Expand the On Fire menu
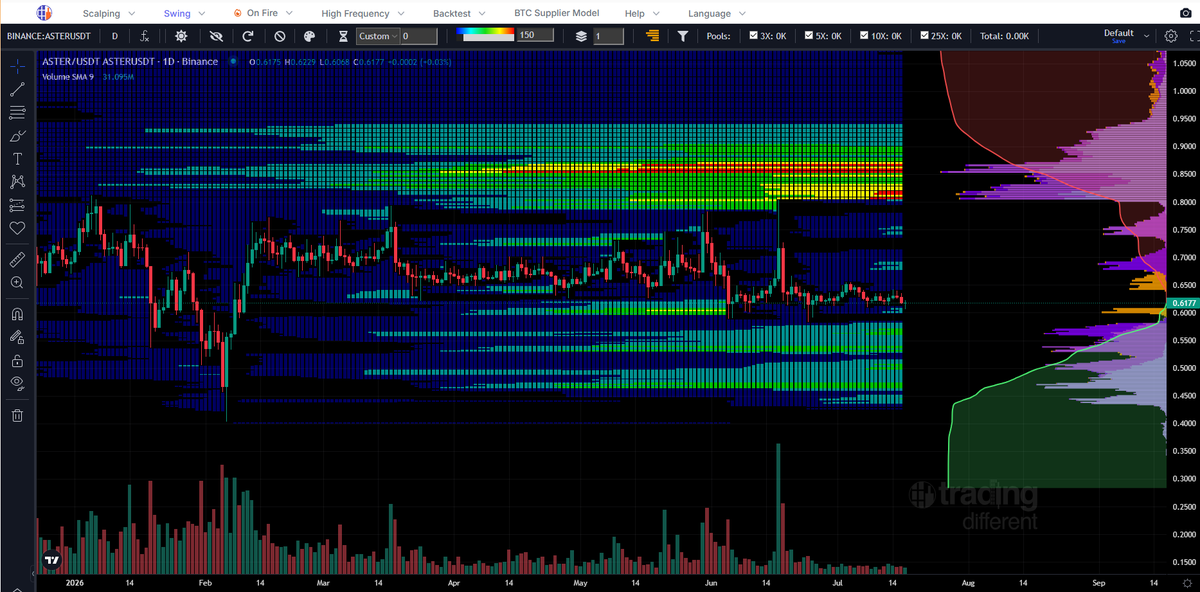This screenshot has width=1200, height=592. [x=265, y=14]
